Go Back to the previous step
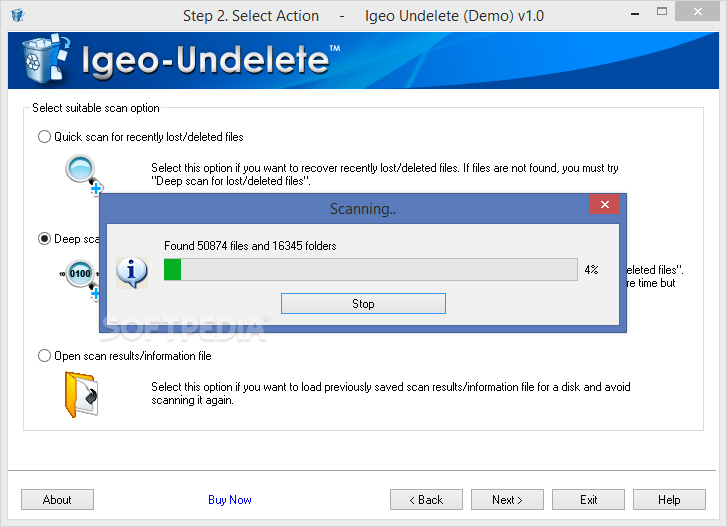The width and height of the screenshot is (727, 527). (x=426, y=500)
